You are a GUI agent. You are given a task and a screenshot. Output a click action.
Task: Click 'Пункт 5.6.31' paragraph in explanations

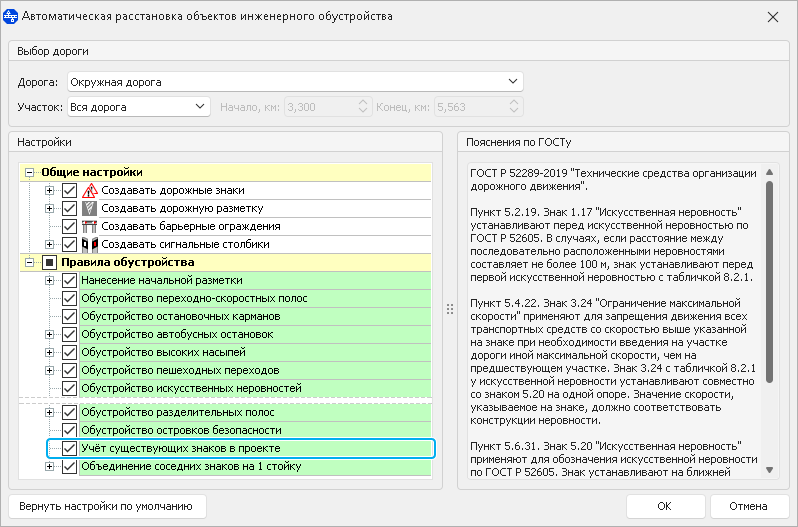614,459
